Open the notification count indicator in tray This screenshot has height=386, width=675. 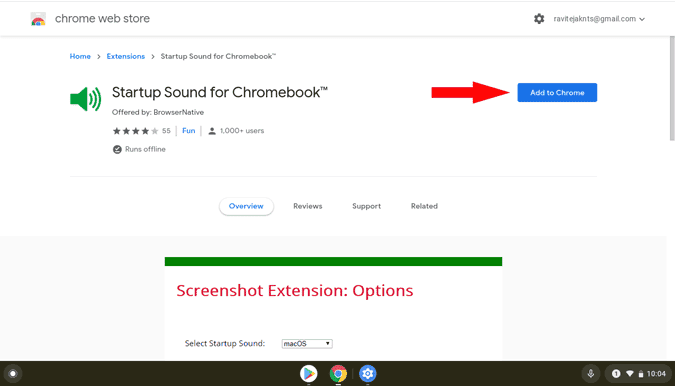(x=616, y=374)
